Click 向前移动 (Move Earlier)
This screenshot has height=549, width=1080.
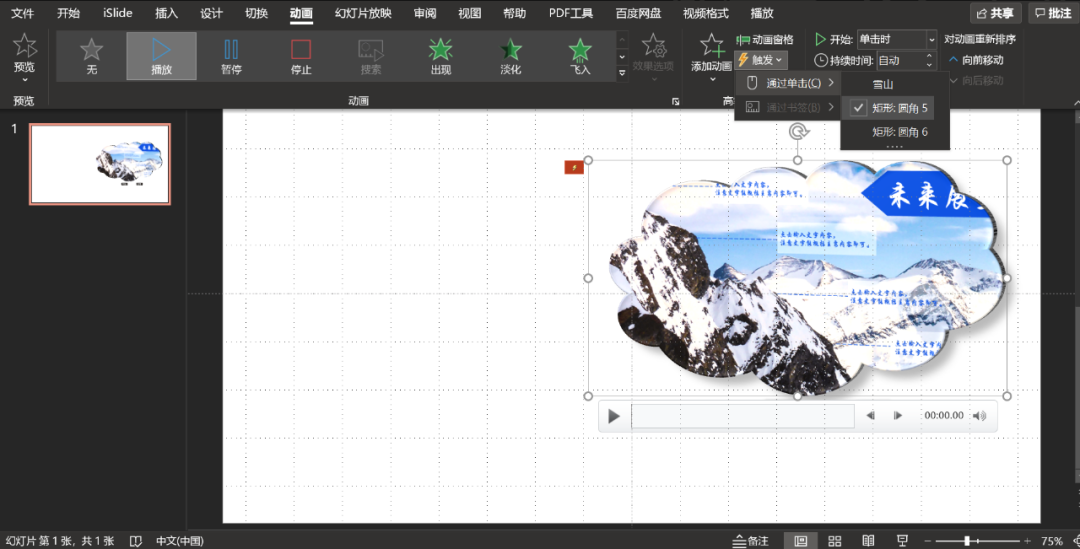click(x=976, y=61)
